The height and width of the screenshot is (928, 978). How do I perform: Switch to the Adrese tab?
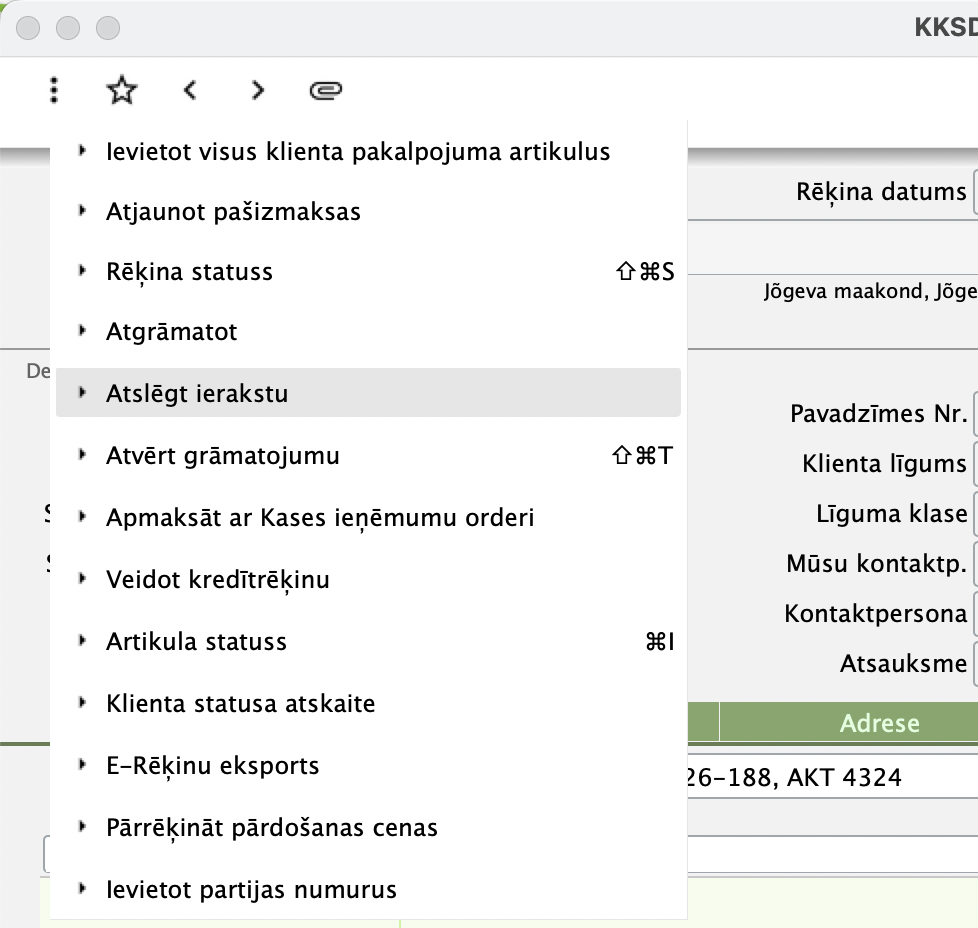879,722
